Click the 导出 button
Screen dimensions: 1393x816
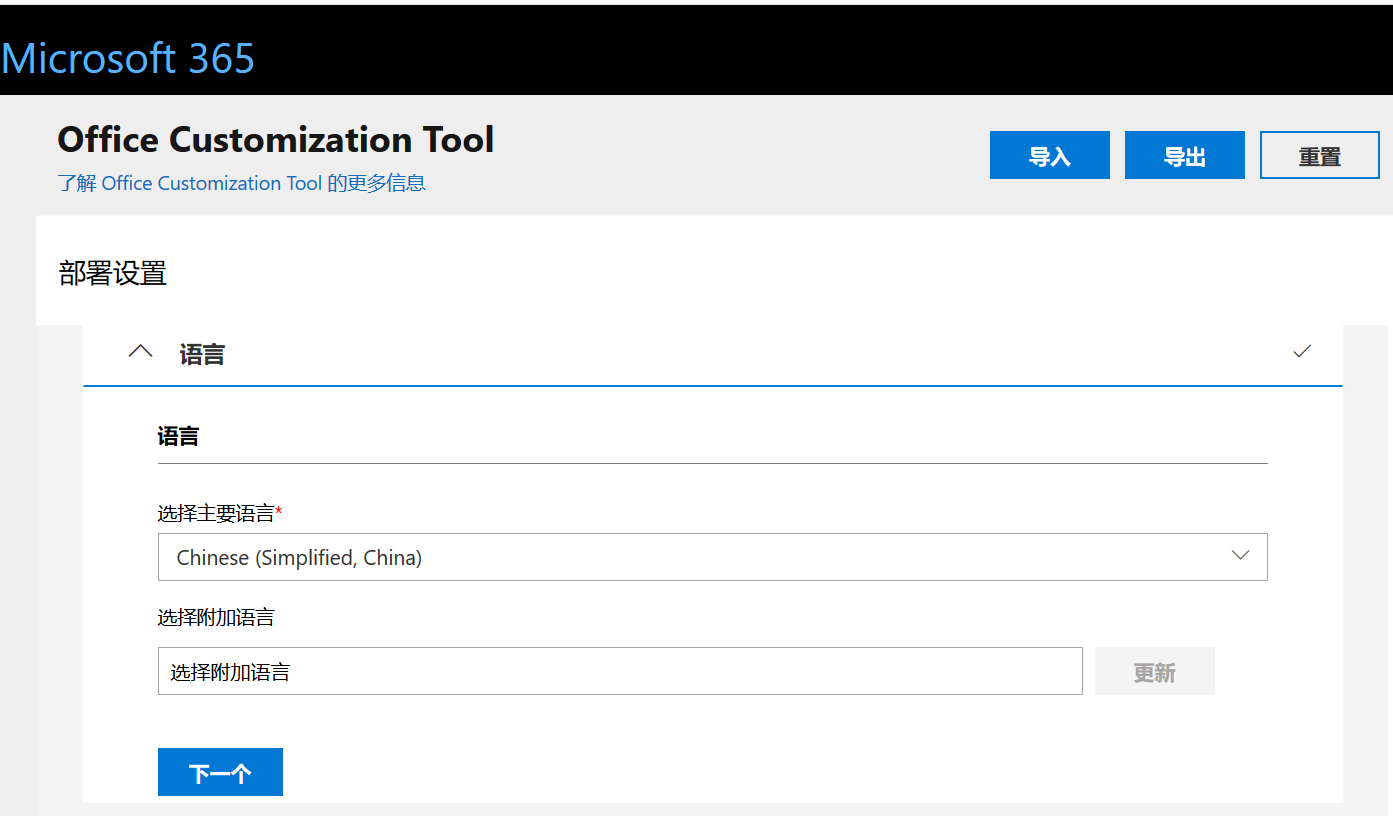(x=1185, y=155)
